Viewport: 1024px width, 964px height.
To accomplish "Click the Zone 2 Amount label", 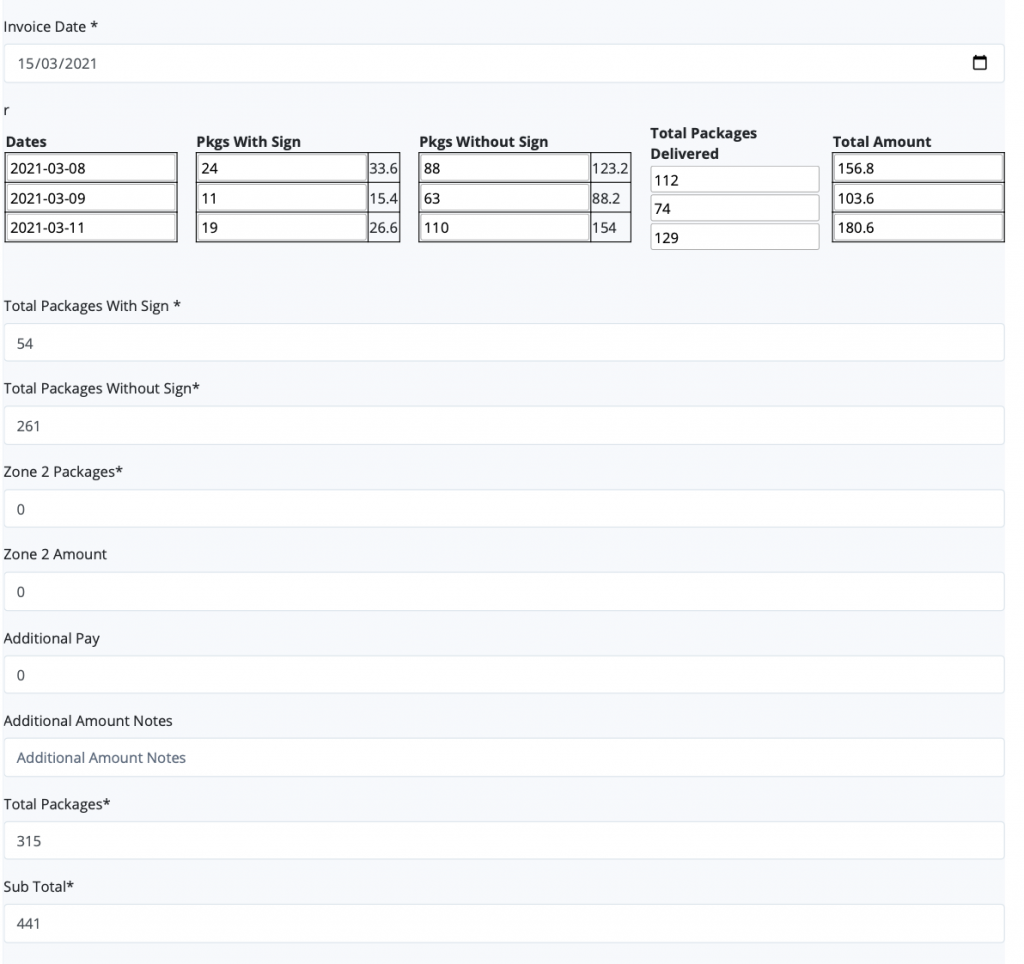I will click(x=55, y=554).
